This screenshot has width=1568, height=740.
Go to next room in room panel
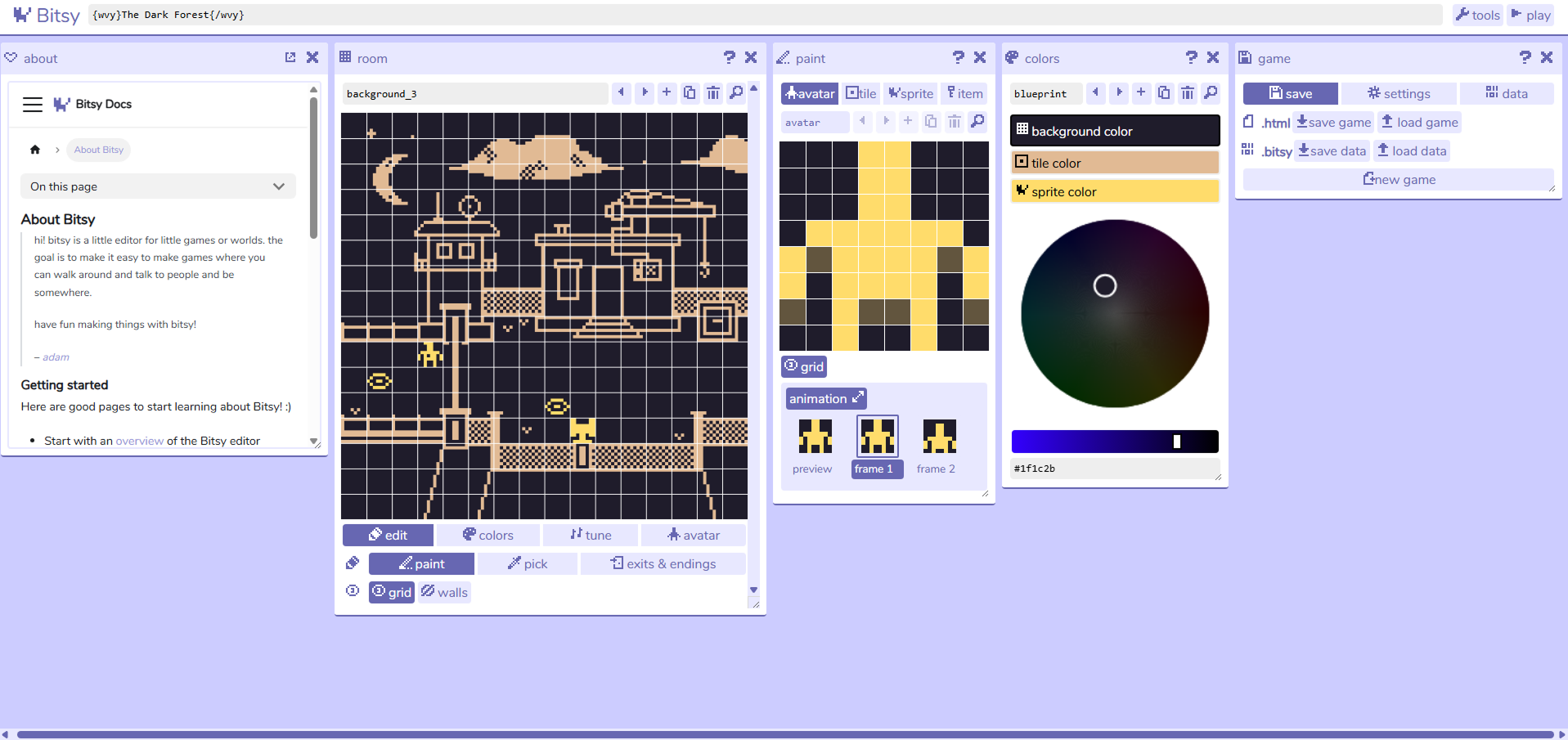pos(645,92)
